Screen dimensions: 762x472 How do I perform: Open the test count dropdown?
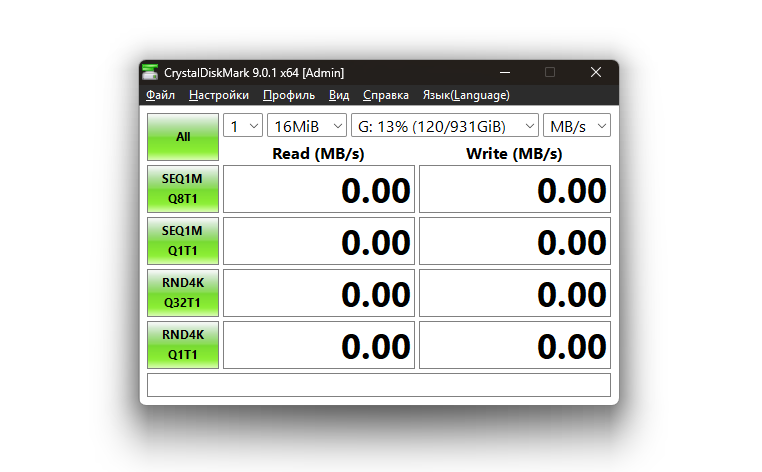pos(242,127)
